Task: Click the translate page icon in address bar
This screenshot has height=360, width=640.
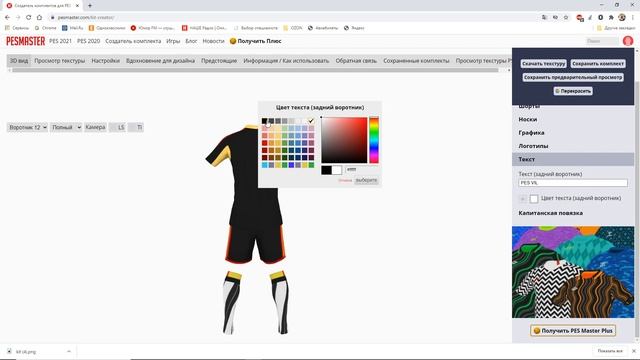Action: 544,18
